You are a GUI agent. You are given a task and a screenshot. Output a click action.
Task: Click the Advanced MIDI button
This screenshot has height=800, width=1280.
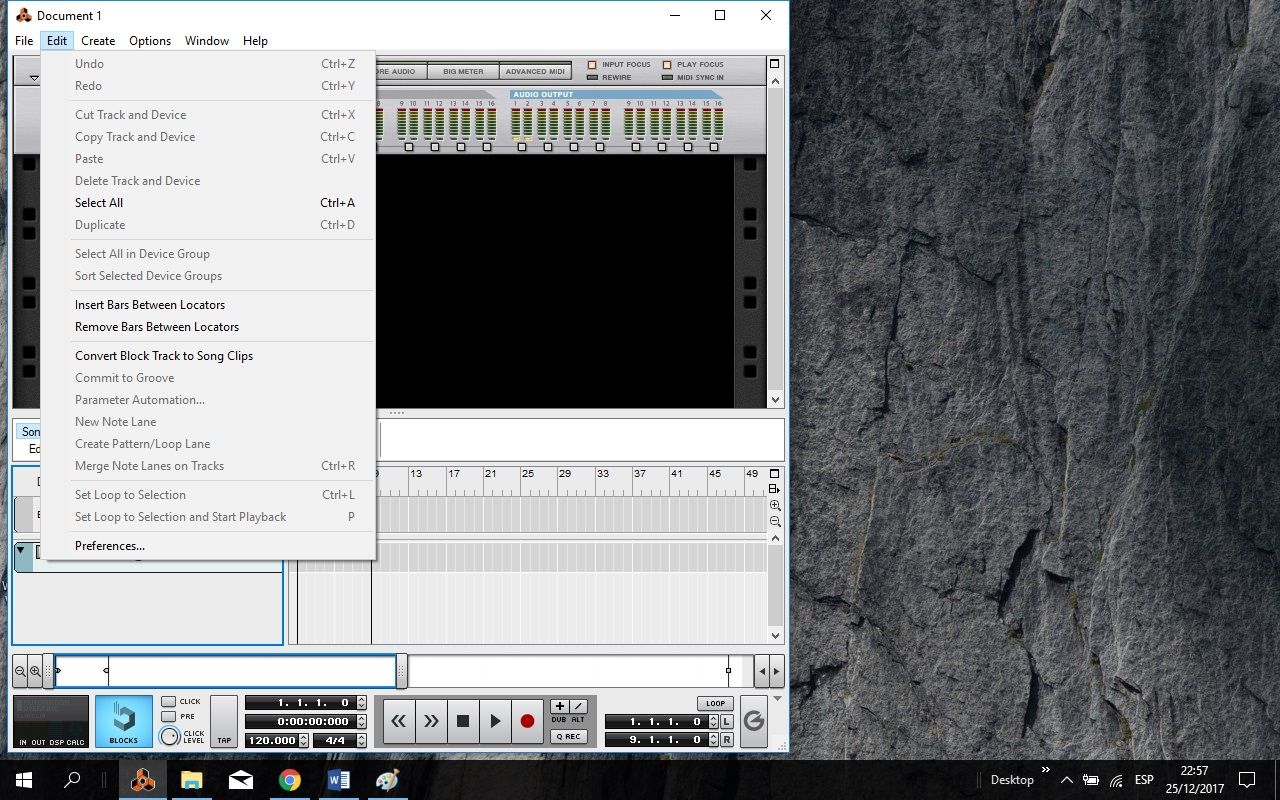click(534, 72)
